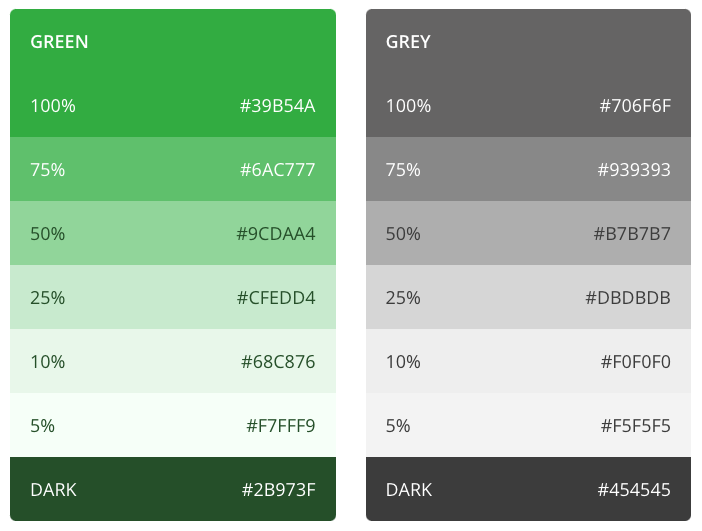Viewport: 702px width, 531px height.
Task: Click the GREY palette heading
Action: [408, 42]
